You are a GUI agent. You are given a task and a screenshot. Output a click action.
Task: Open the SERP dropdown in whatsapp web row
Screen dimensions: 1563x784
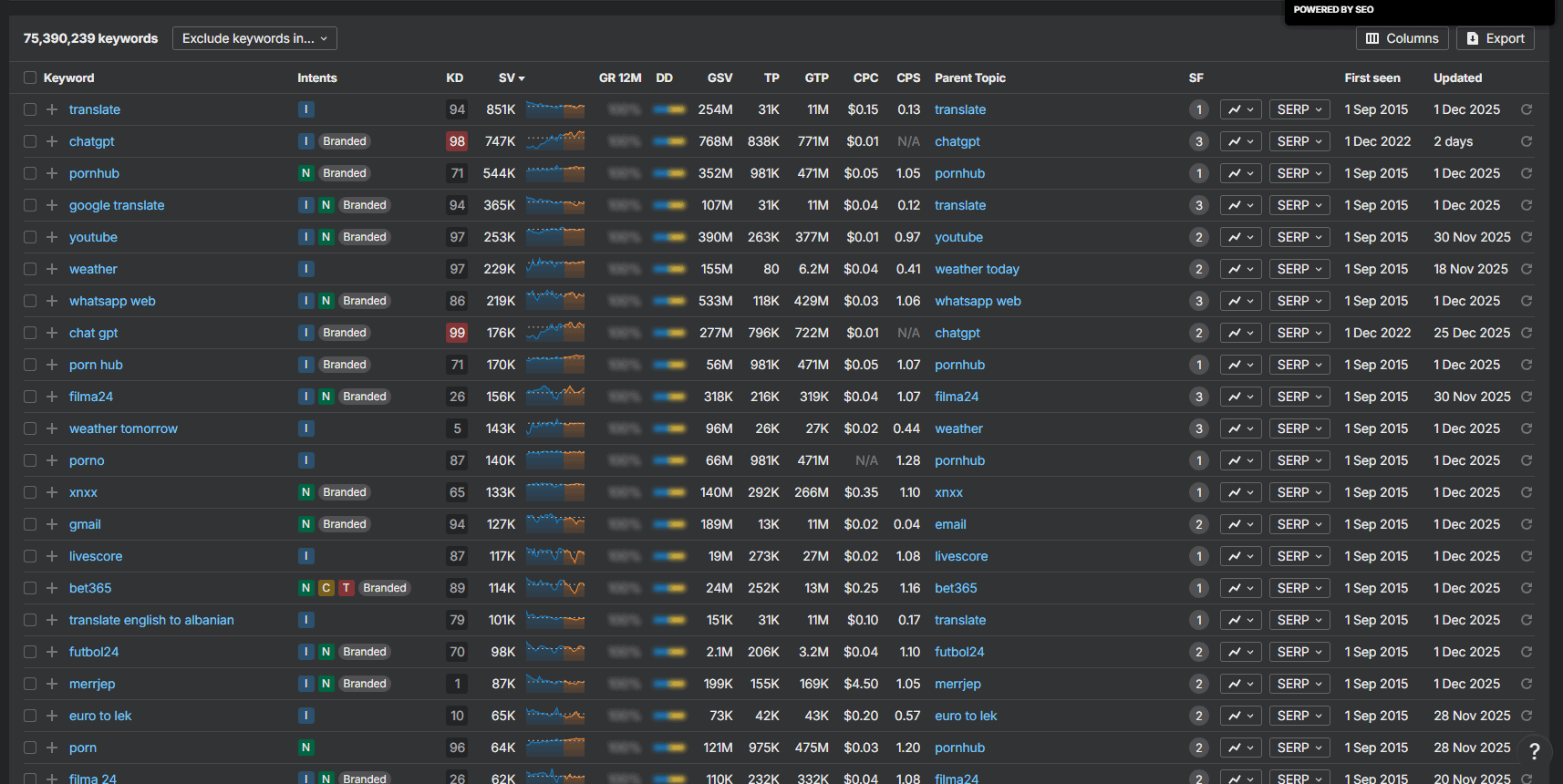1299,301
